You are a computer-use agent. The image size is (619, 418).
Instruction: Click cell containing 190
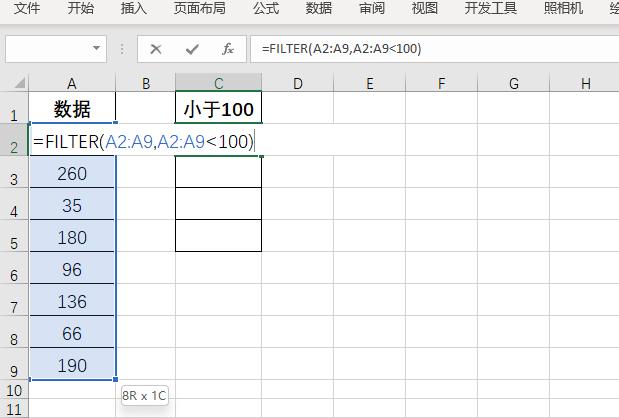72,364
